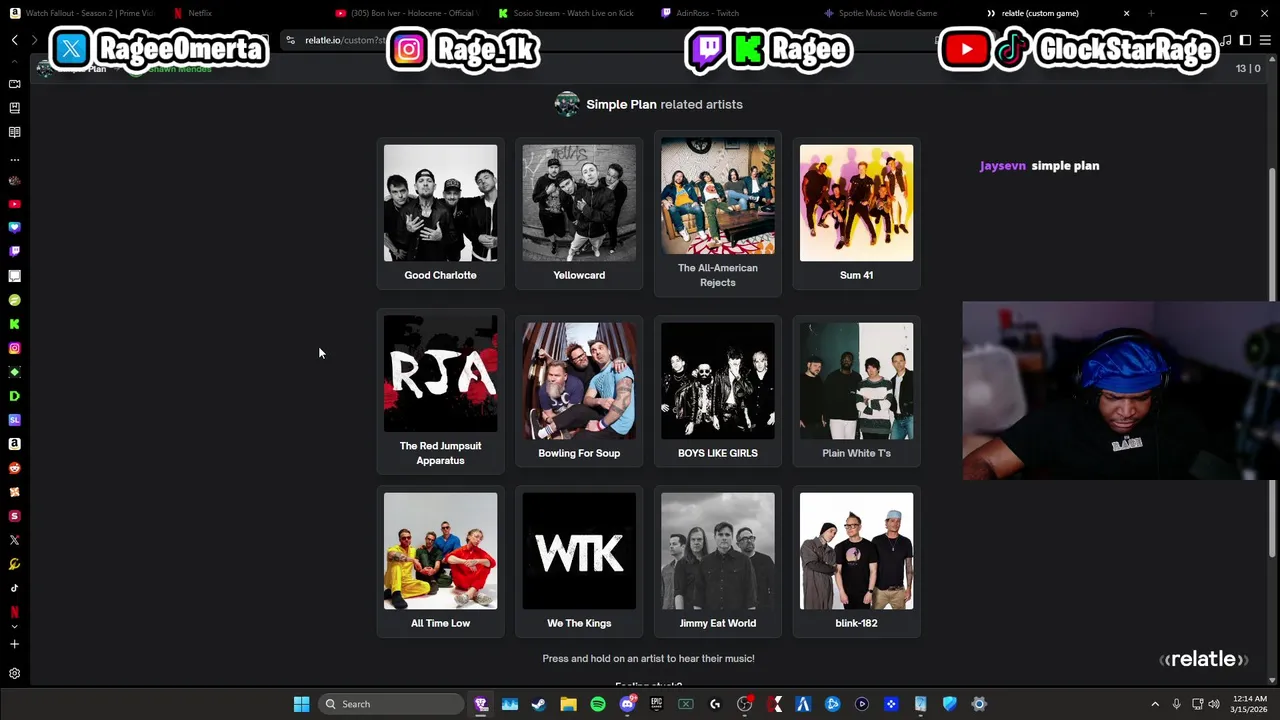Switch to the Bon Iver Holocene tab
Image resolution: width=1280 pixels, height=720 pixels.
(x=408, y=13)
